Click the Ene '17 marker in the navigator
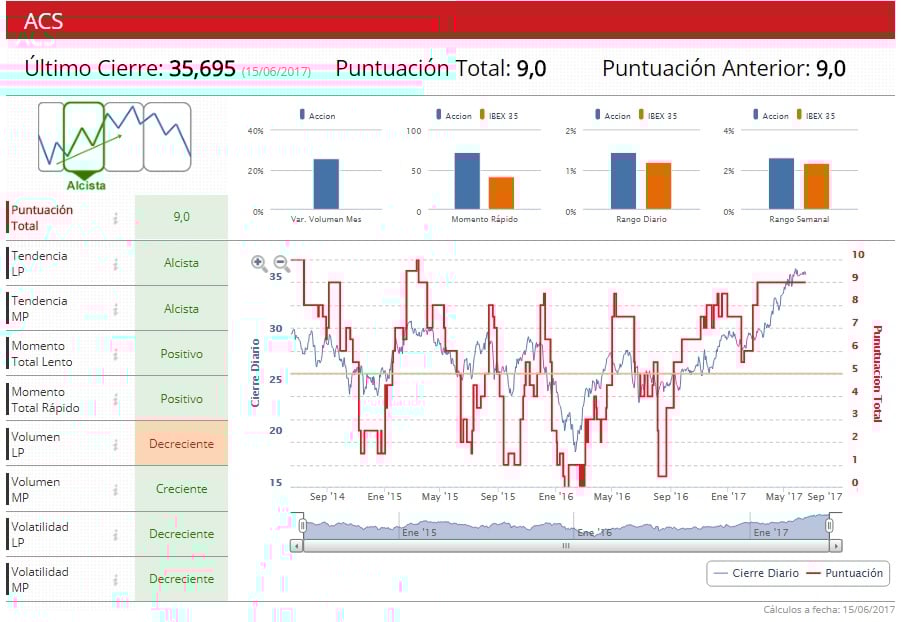This screenshot has width=901, height=622. pos(771,532)
